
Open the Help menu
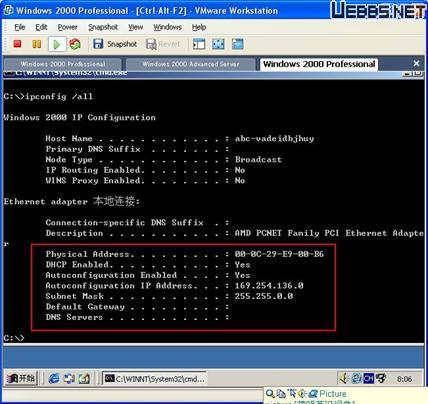pos(199,27)
